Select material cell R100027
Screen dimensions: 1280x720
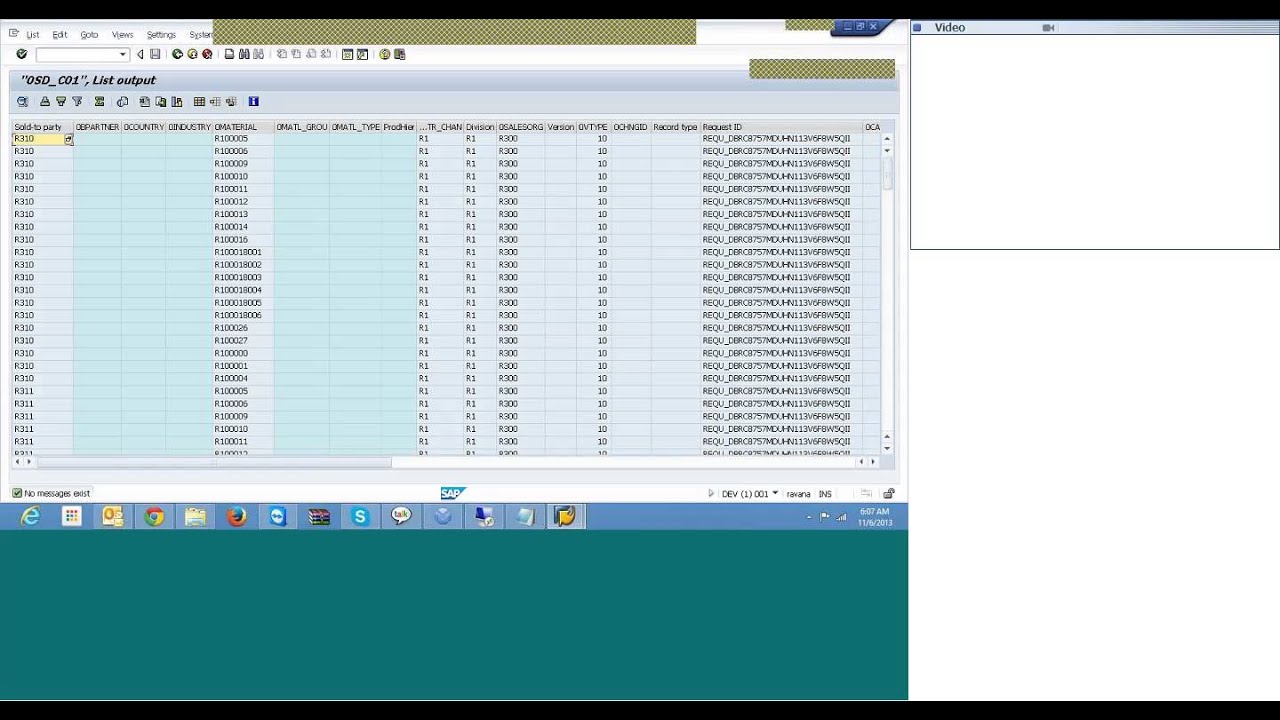coord(243,341)
